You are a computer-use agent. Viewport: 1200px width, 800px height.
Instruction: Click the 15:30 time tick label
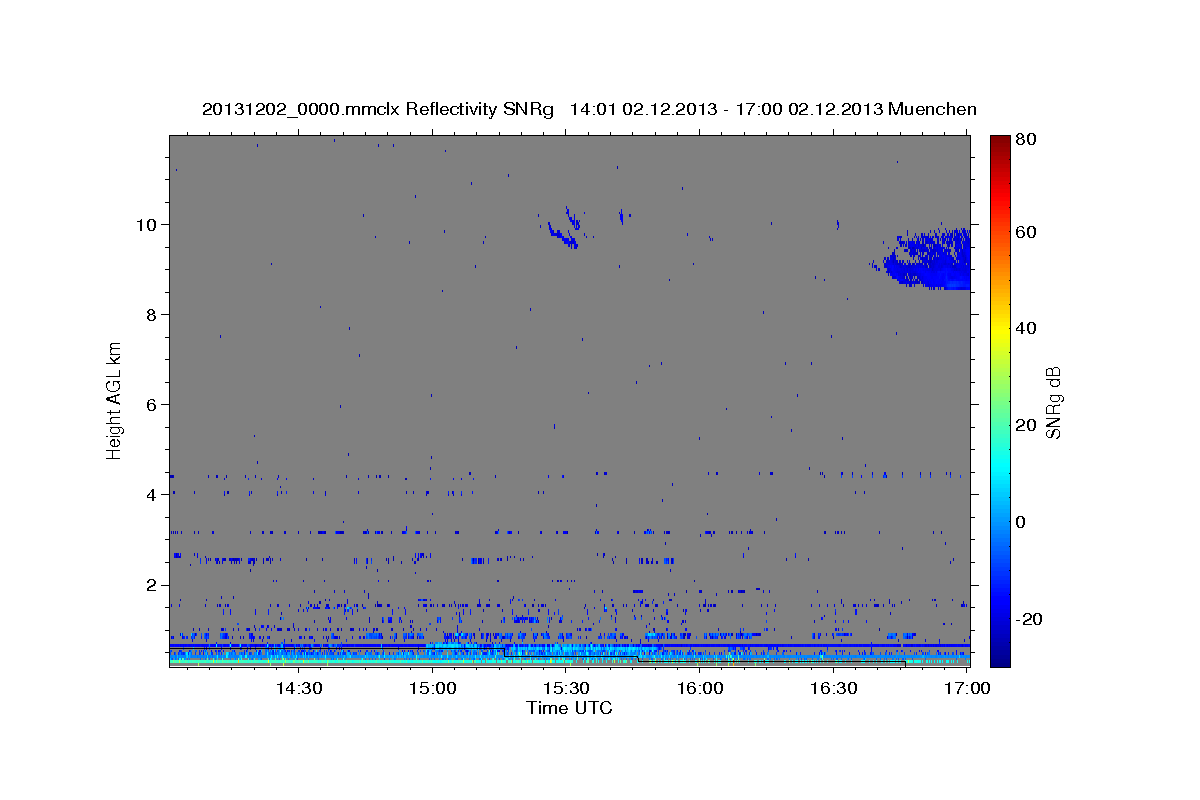(x=566, y=688)
